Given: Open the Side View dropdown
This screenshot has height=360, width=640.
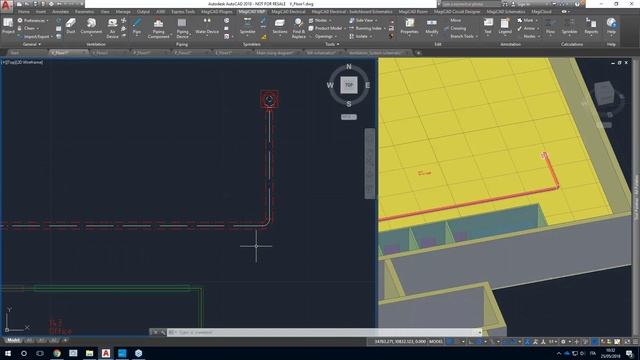Looking at the screenshot, I should [x=363, y=20].
